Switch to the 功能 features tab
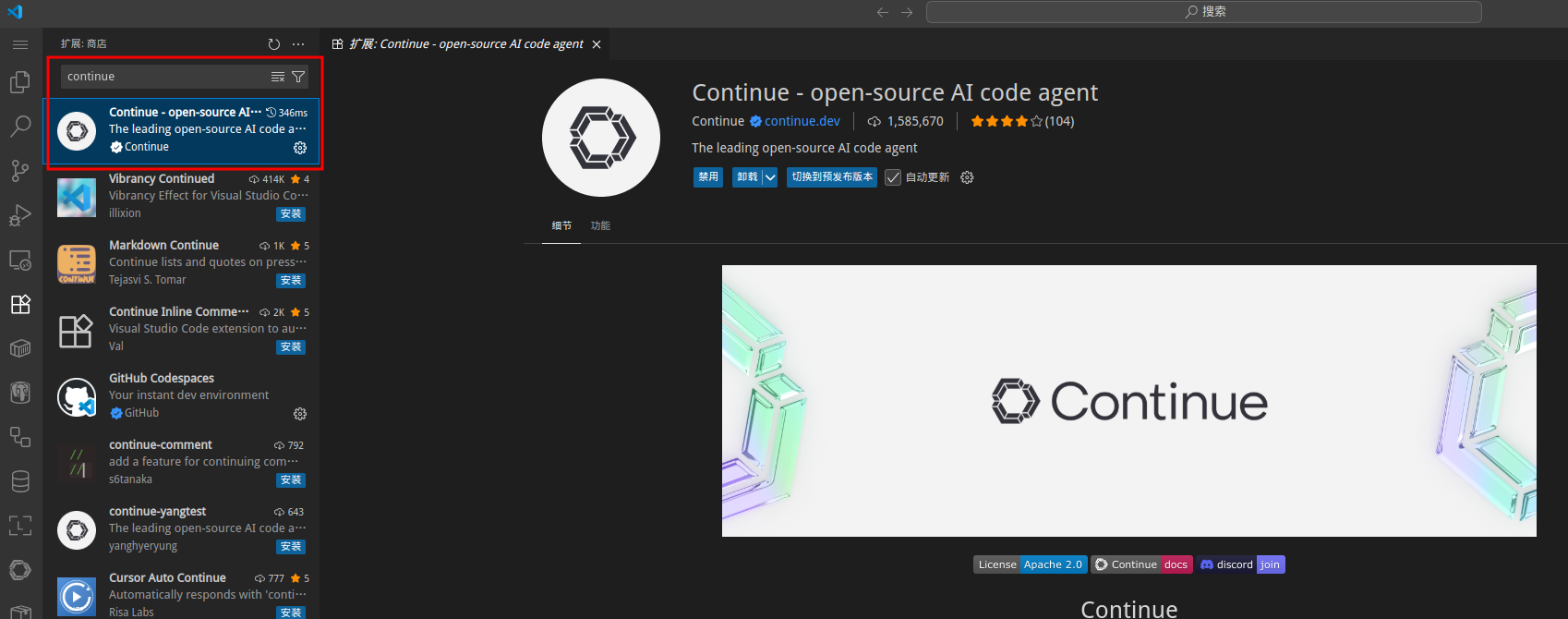This screenshot has height=619, width=1568. [600, 225]
